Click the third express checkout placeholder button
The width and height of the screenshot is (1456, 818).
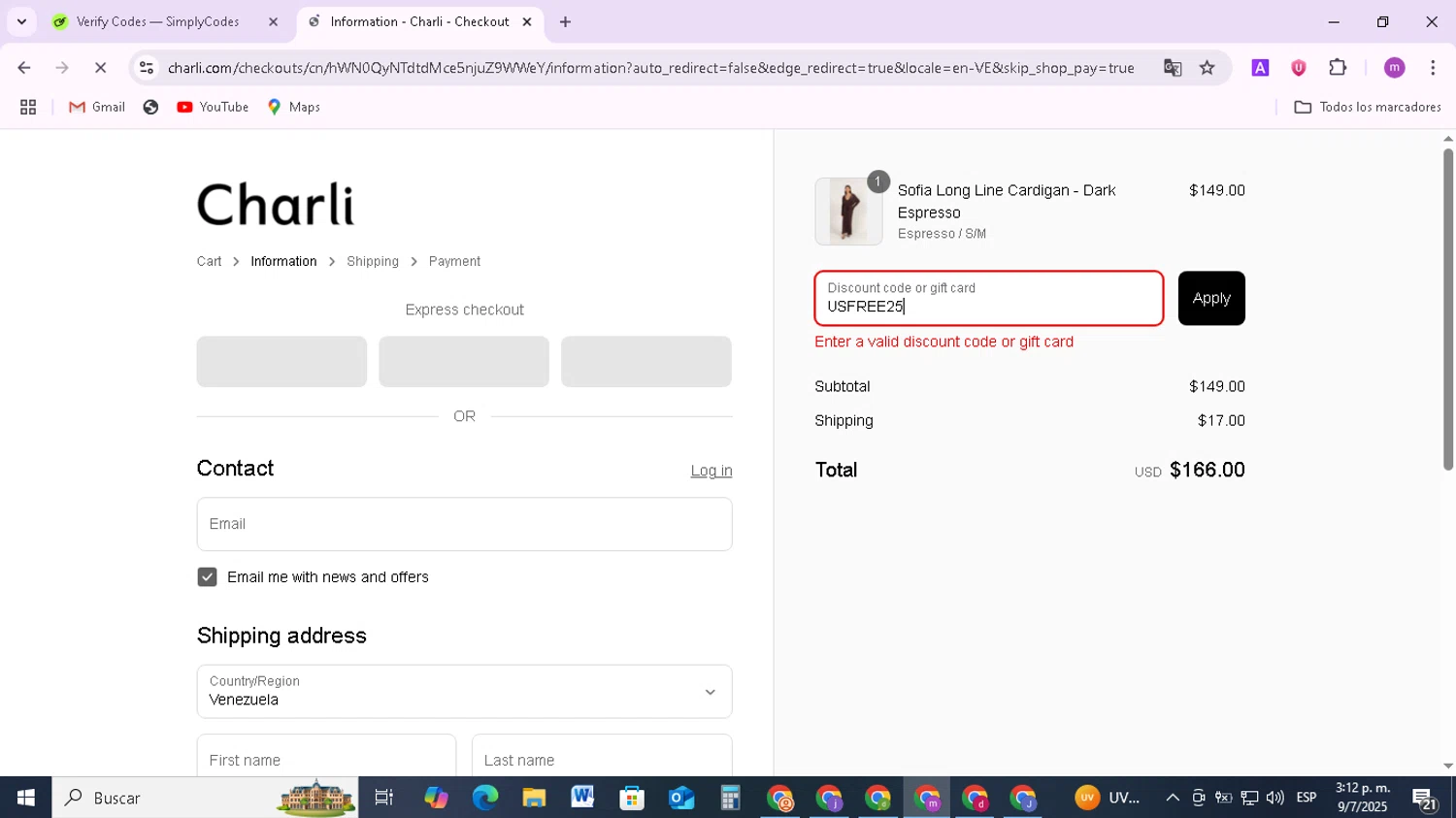point(646,361)
